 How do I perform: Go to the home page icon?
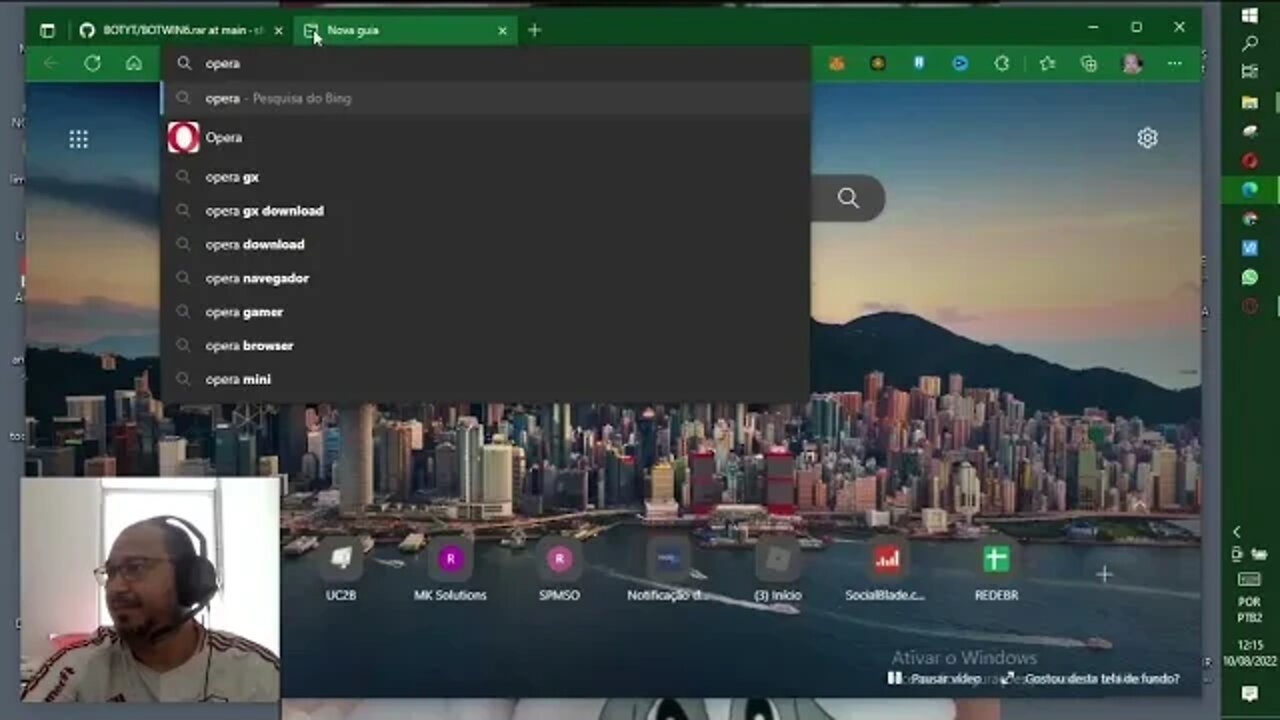coord(133,63)
